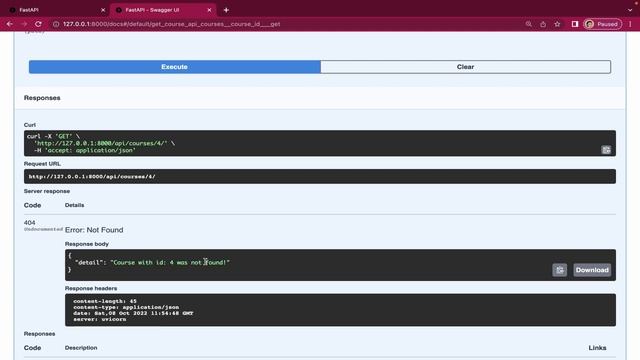Click the Description column header

(x=81, y=348)
